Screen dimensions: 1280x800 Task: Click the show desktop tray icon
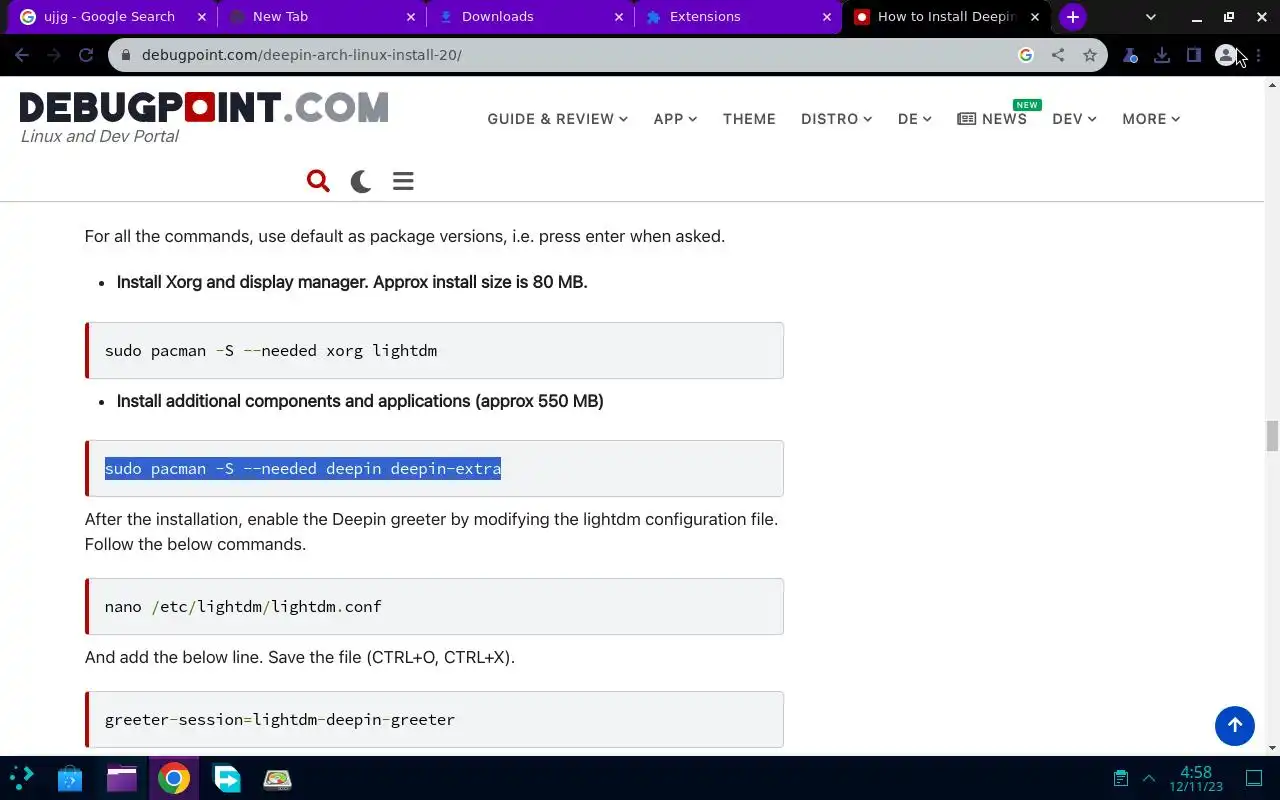click(1254, 778)
